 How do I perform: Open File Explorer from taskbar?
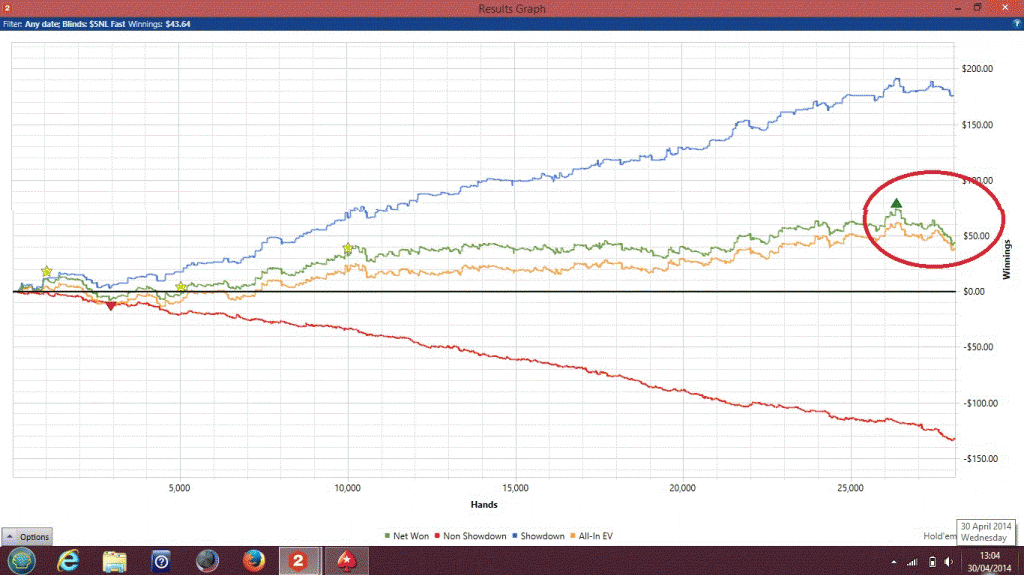click(115, 560)
